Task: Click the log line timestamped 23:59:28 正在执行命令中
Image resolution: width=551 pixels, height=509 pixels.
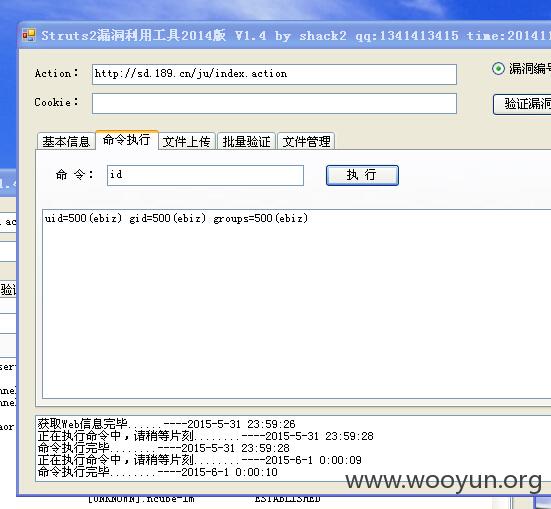Action: 206,436
